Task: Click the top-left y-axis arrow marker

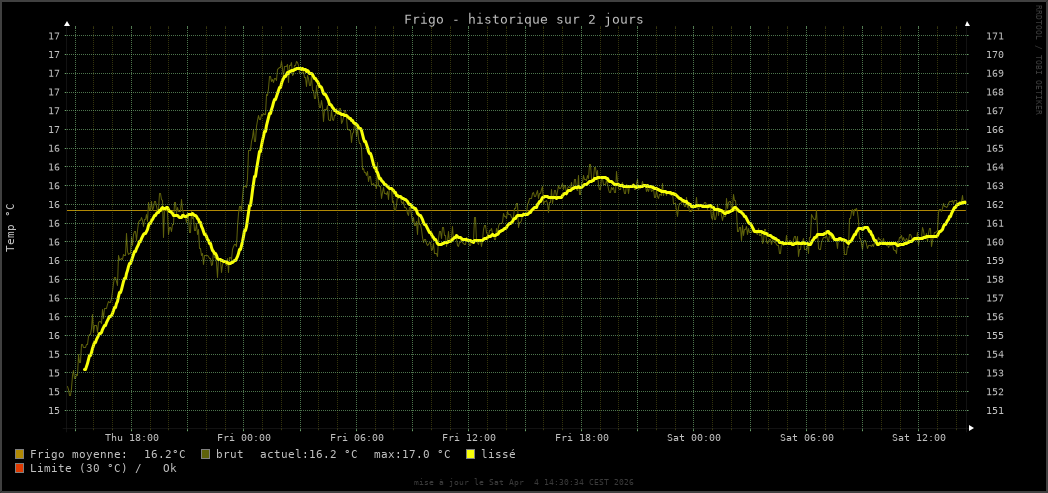Action: (x=67, y=23)
